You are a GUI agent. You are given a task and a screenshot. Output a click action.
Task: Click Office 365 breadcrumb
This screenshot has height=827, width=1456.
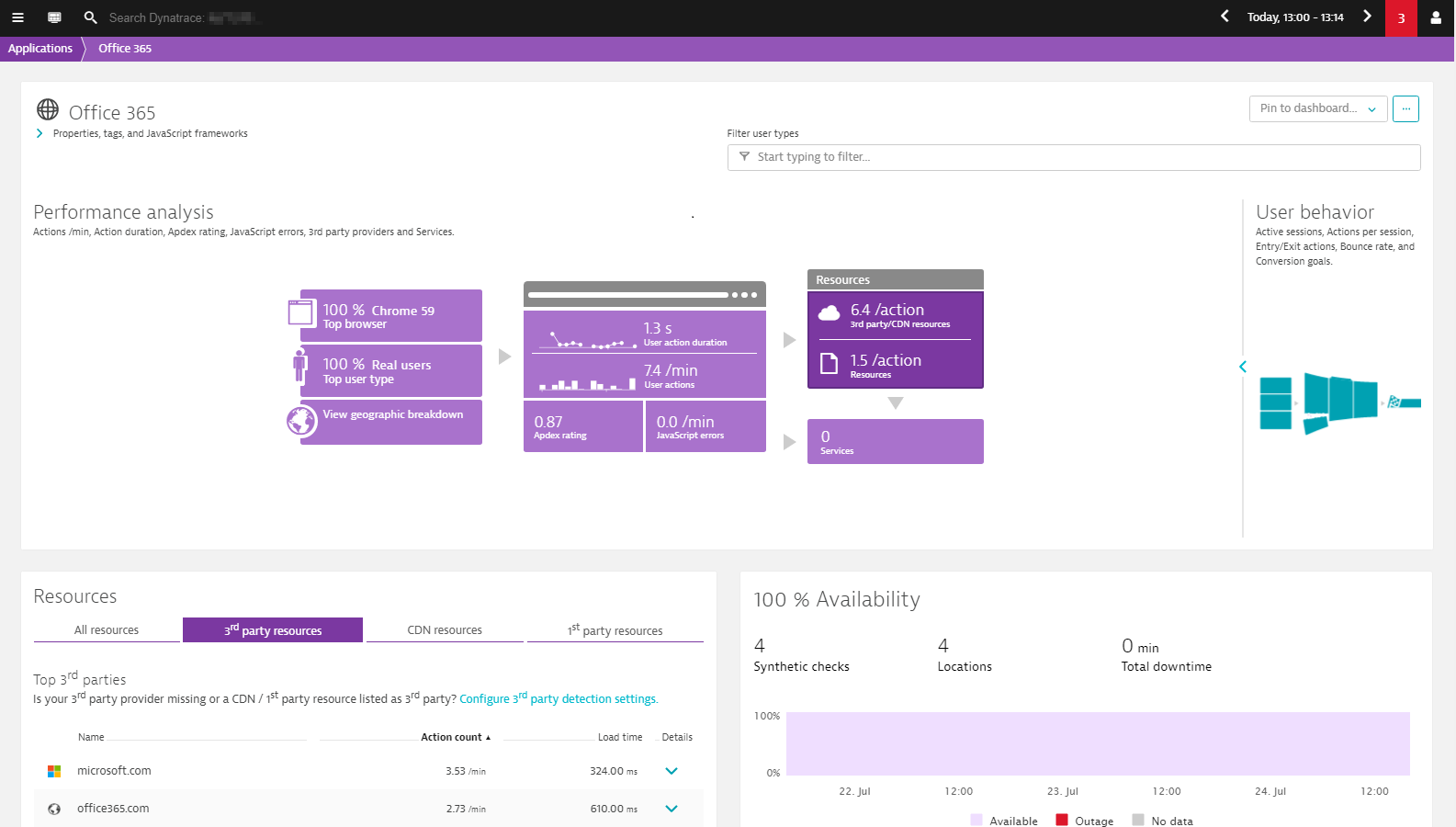click(x=125, y=49)
